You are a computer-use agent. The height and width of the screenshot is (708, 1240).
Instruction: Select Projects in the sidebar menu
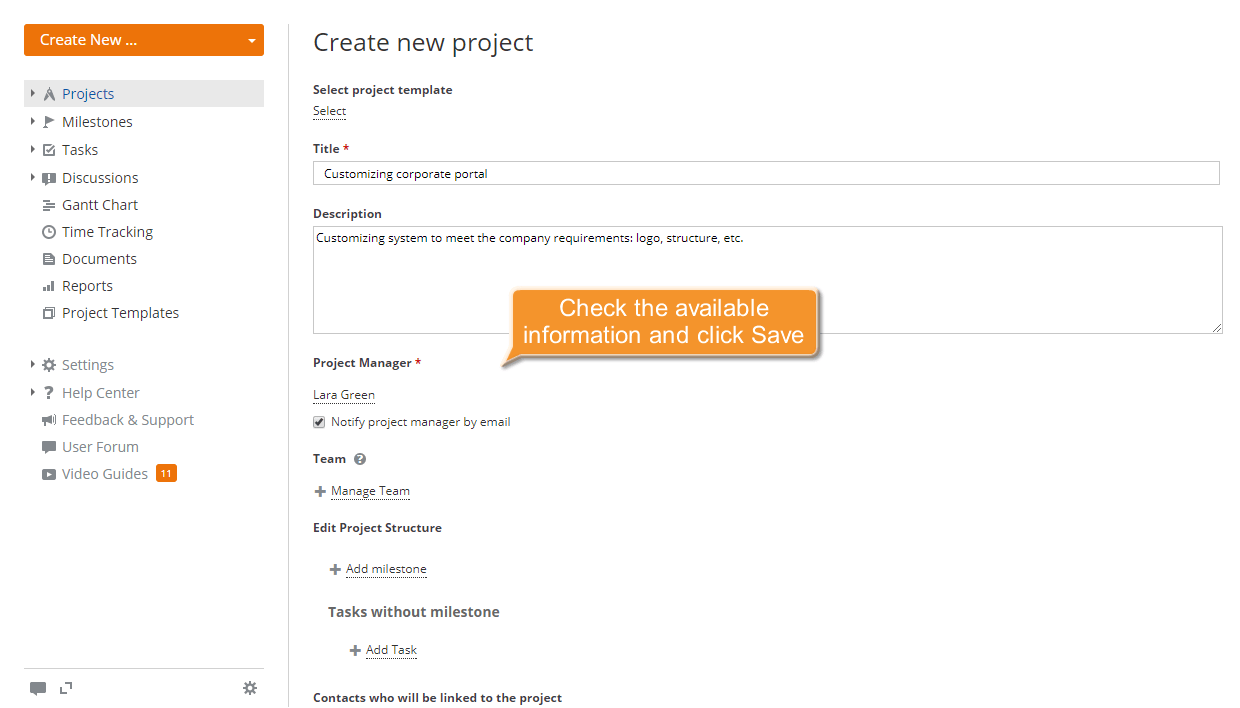88,93
